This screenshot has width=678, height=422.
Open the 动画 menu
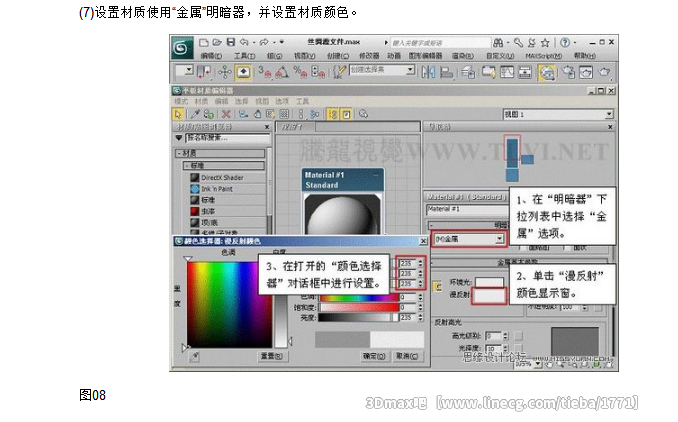click(x=393, y=56)
